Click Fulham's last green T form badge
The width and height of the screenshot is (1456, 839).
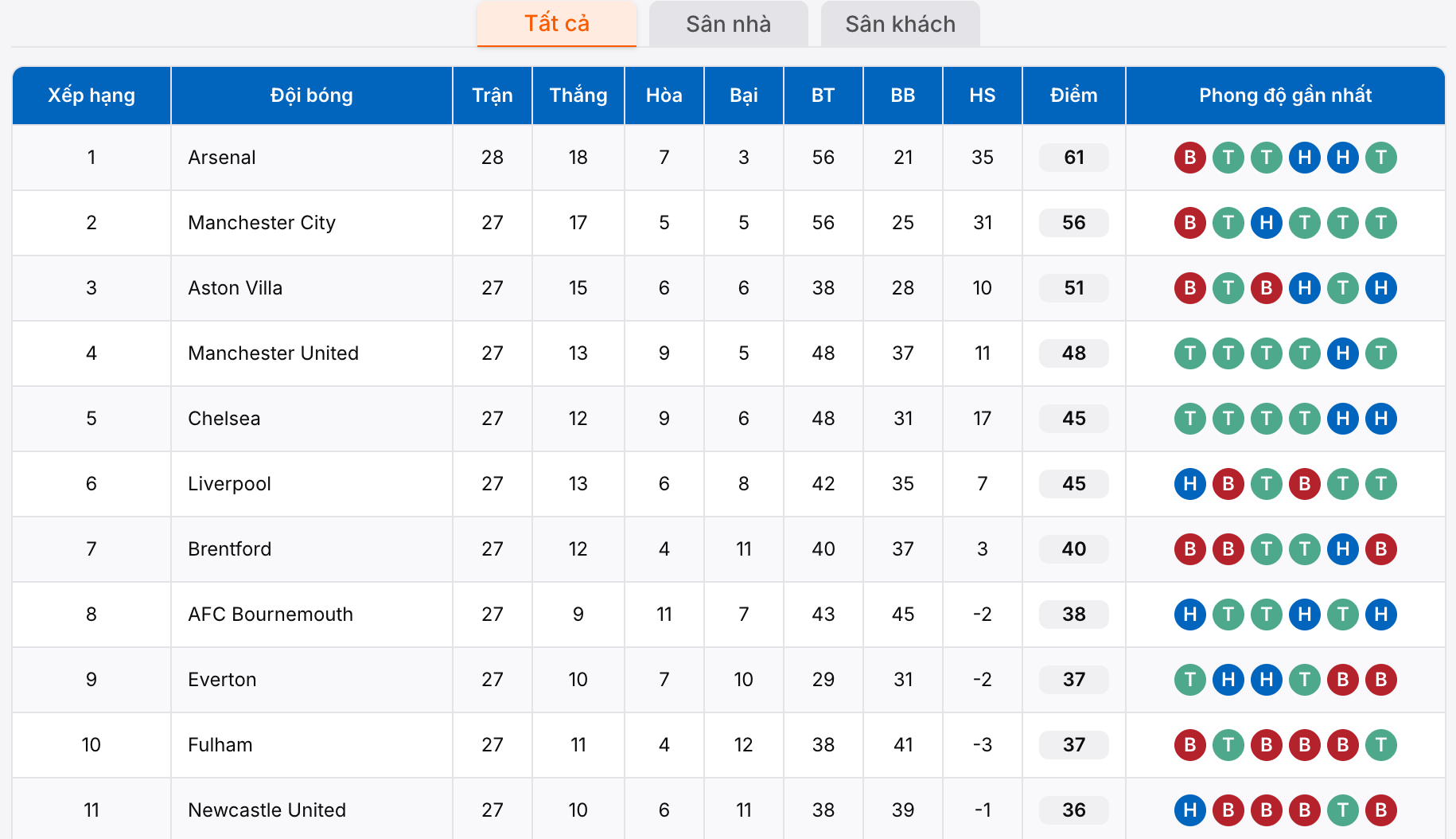tap(1380, 745)
